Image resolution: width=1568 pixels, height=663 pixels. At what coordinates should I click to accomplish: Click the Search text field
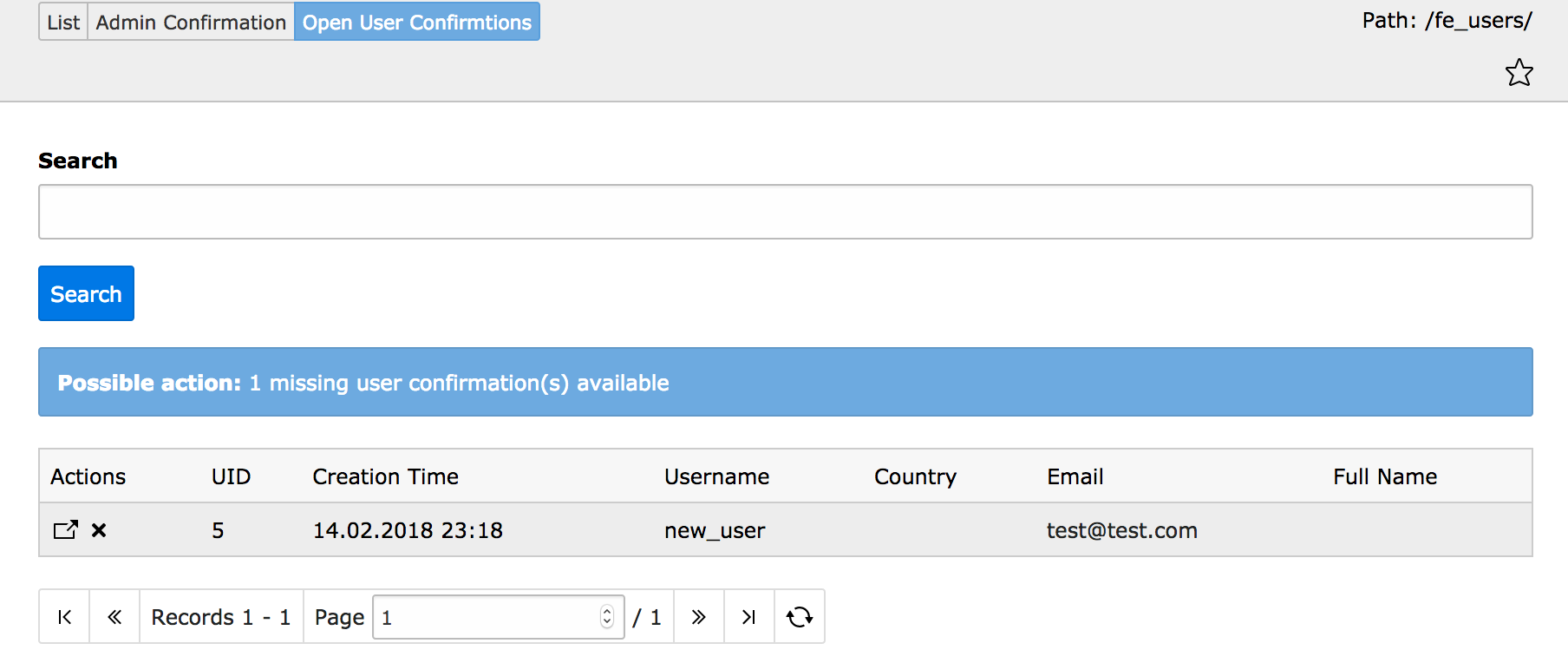pyautogui.click(x=785, y=212)
